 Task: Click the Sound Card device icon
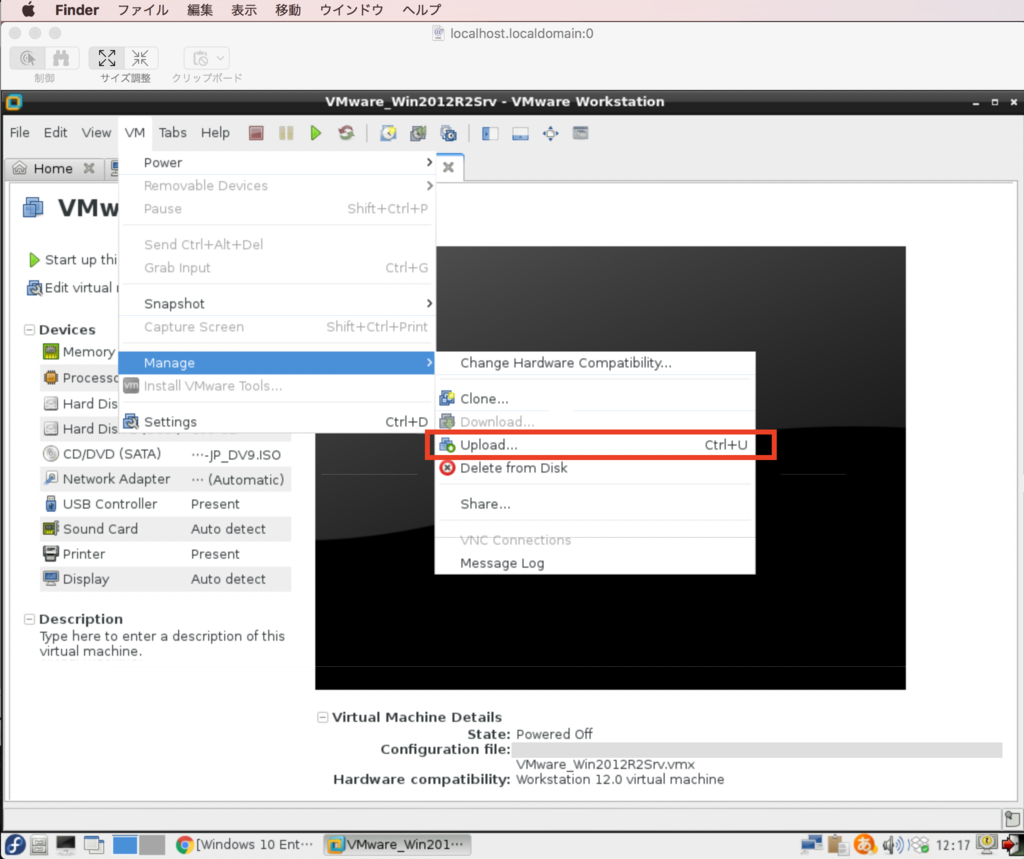(51, 528)
